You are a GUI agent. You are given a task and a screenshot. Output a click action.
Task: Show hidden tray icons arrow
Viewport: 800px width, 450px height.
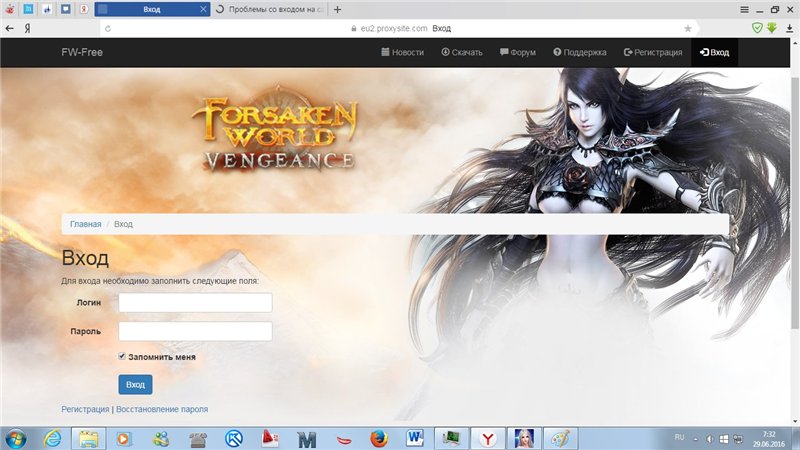click(x=695, y=439)
